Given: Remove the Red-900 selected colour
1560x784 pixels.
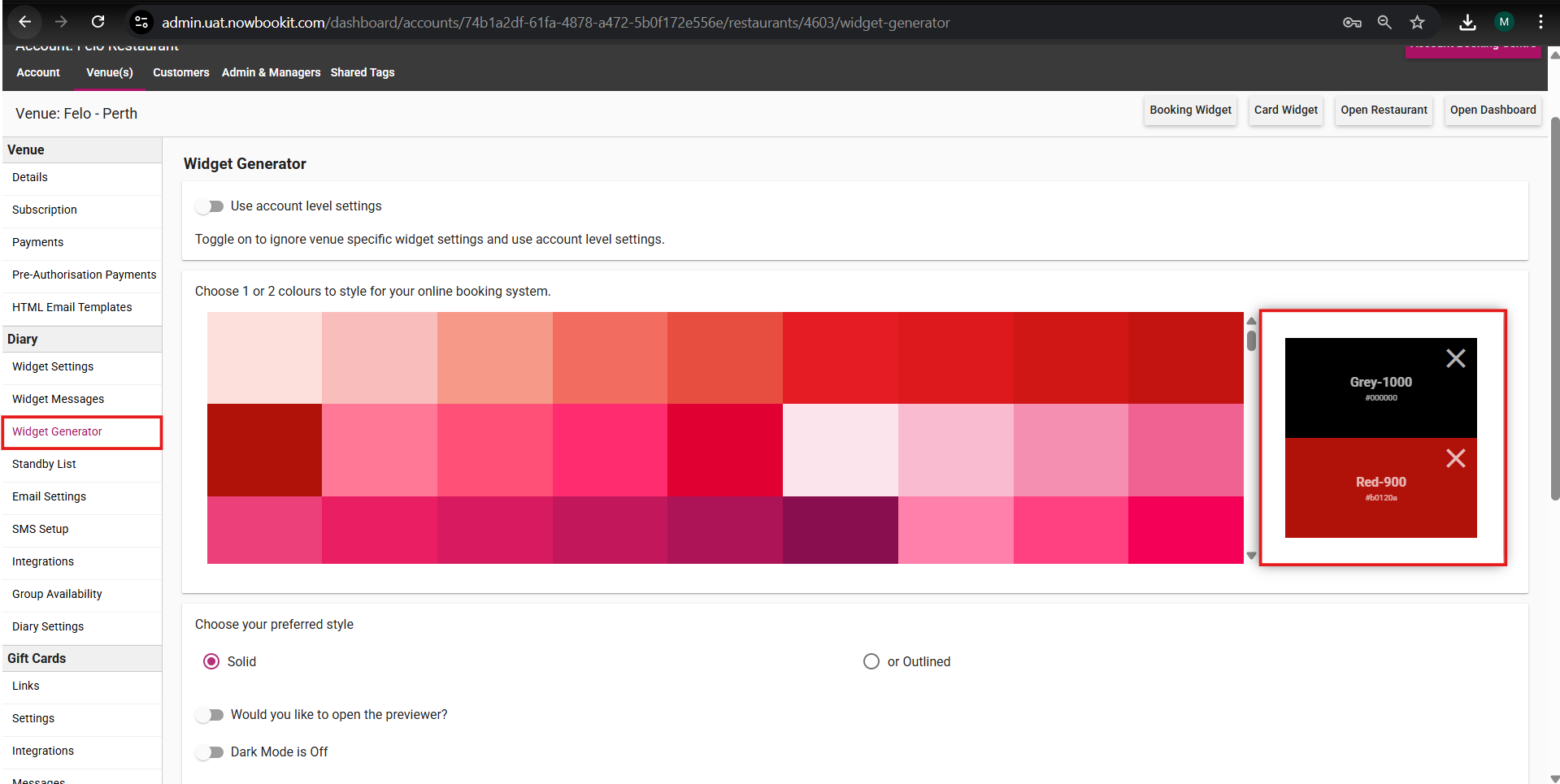Looking at the screenshot, I should (1455, 458).
